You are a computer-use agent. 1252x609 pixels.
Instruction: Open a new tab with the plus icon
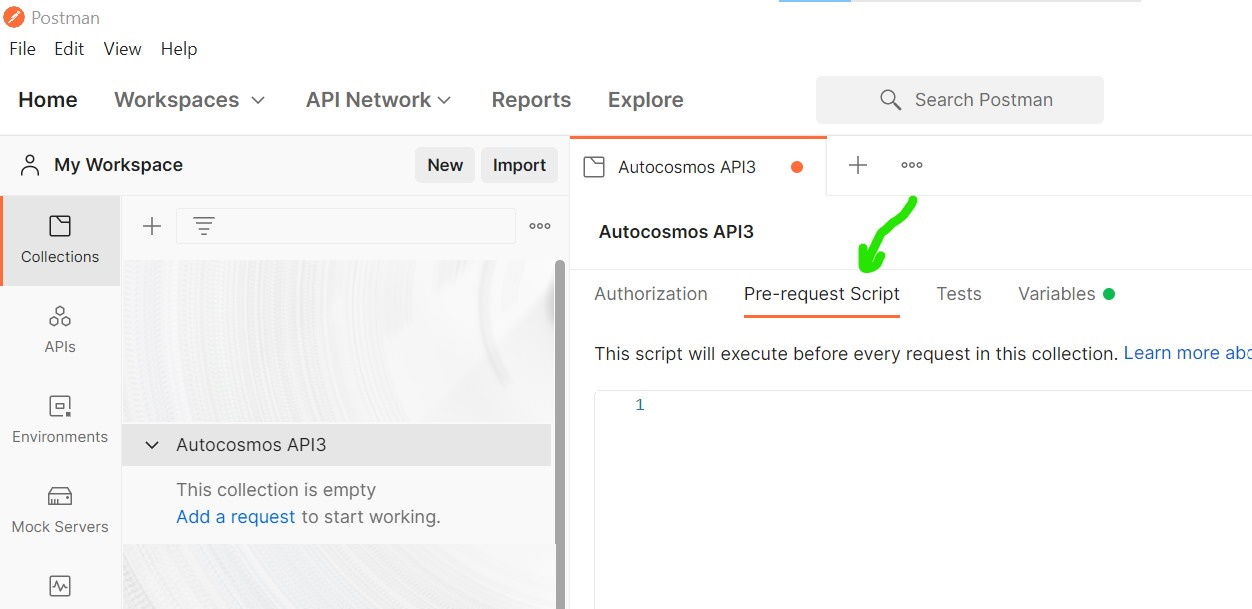pyautogui.click(x=858, y=165)
